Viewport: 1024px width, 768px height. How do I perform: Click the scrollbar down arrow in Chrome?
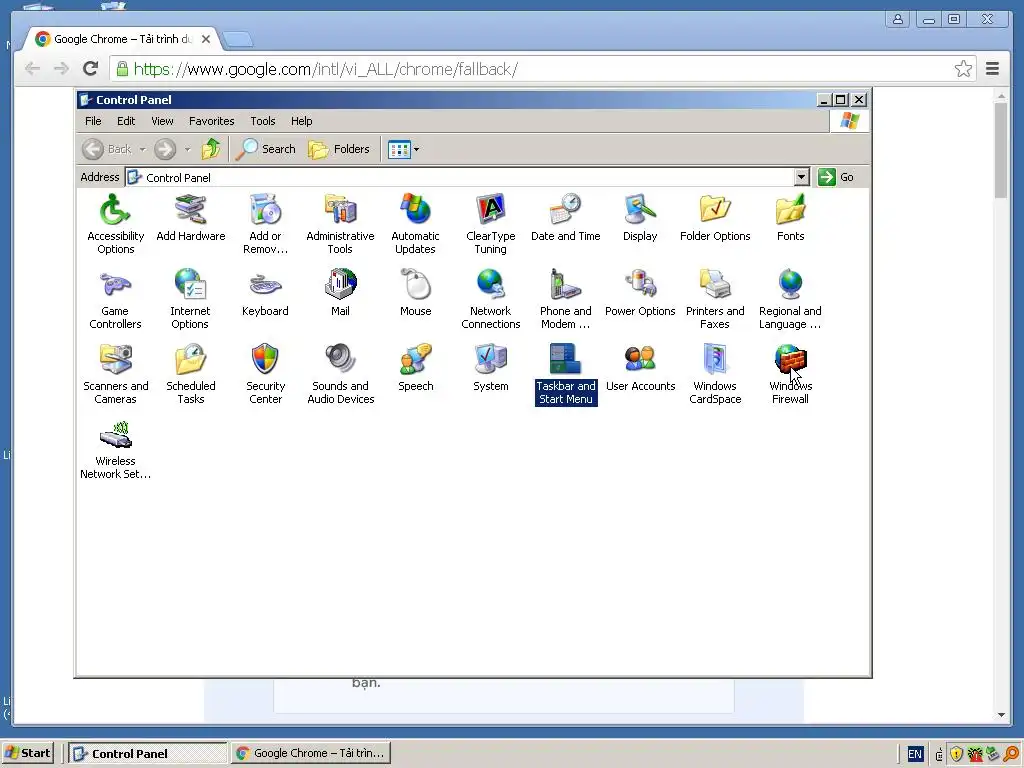(1001, 715)
